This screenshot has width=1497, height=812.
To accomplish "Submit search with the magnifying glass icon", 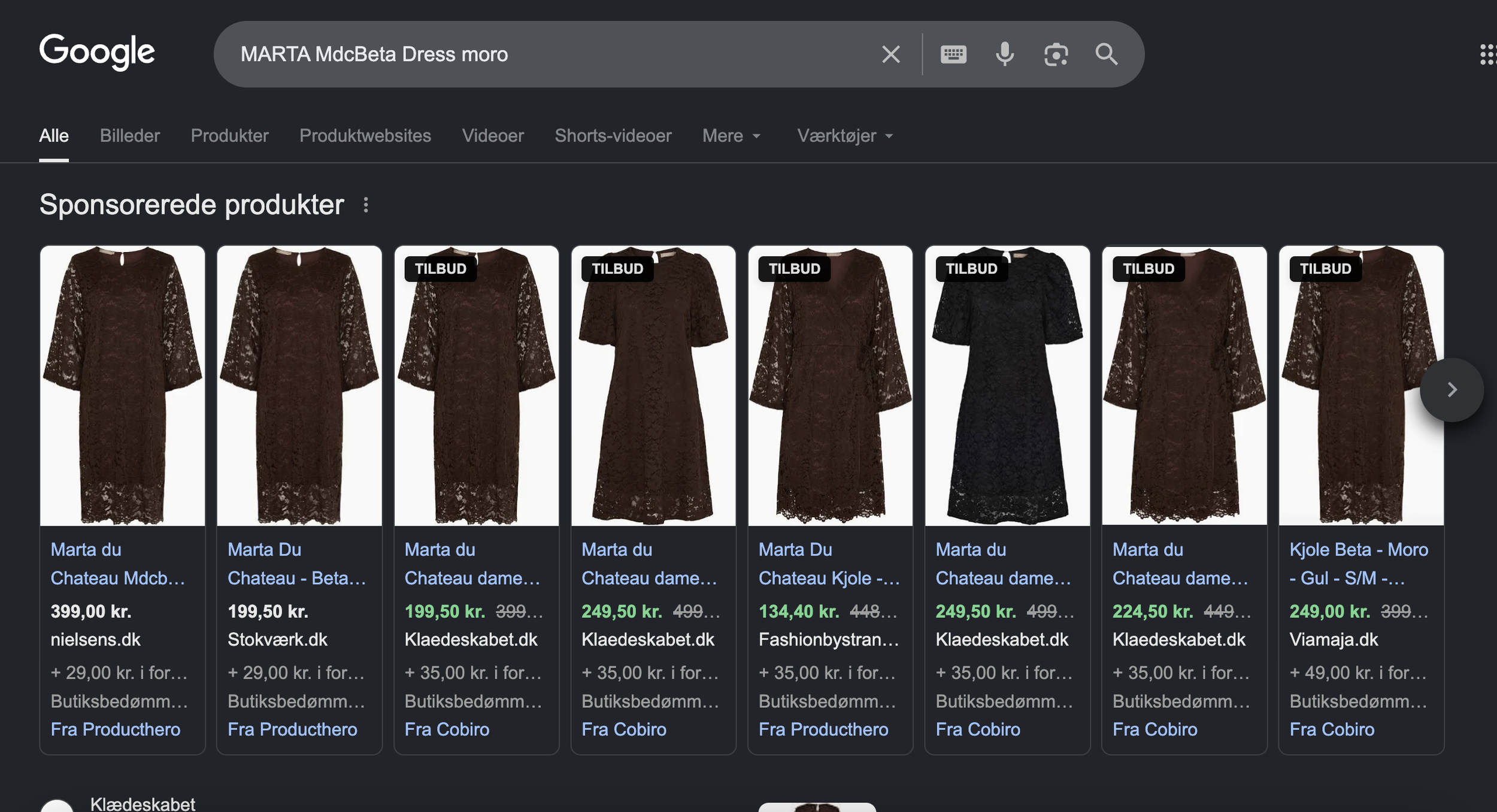I will pyautogui.click(x=1106, y=54).
